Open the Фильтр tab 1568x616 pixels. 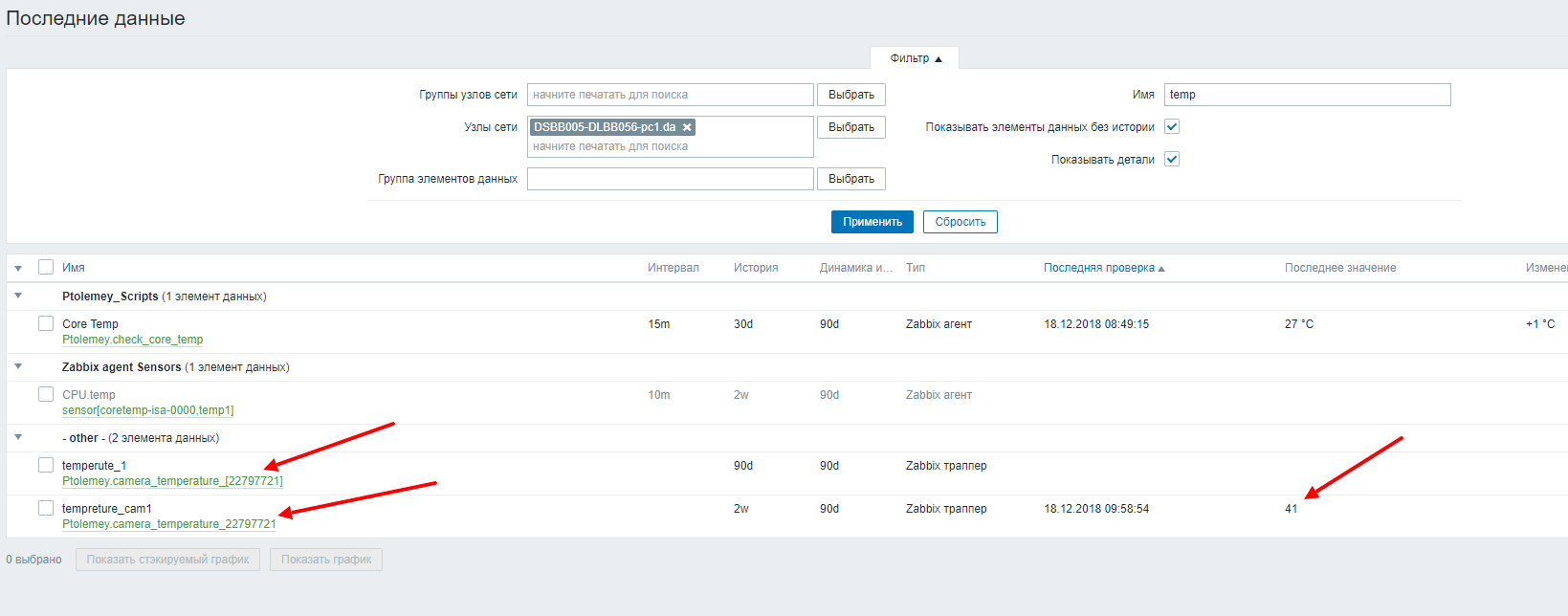[x=915, y=58]
